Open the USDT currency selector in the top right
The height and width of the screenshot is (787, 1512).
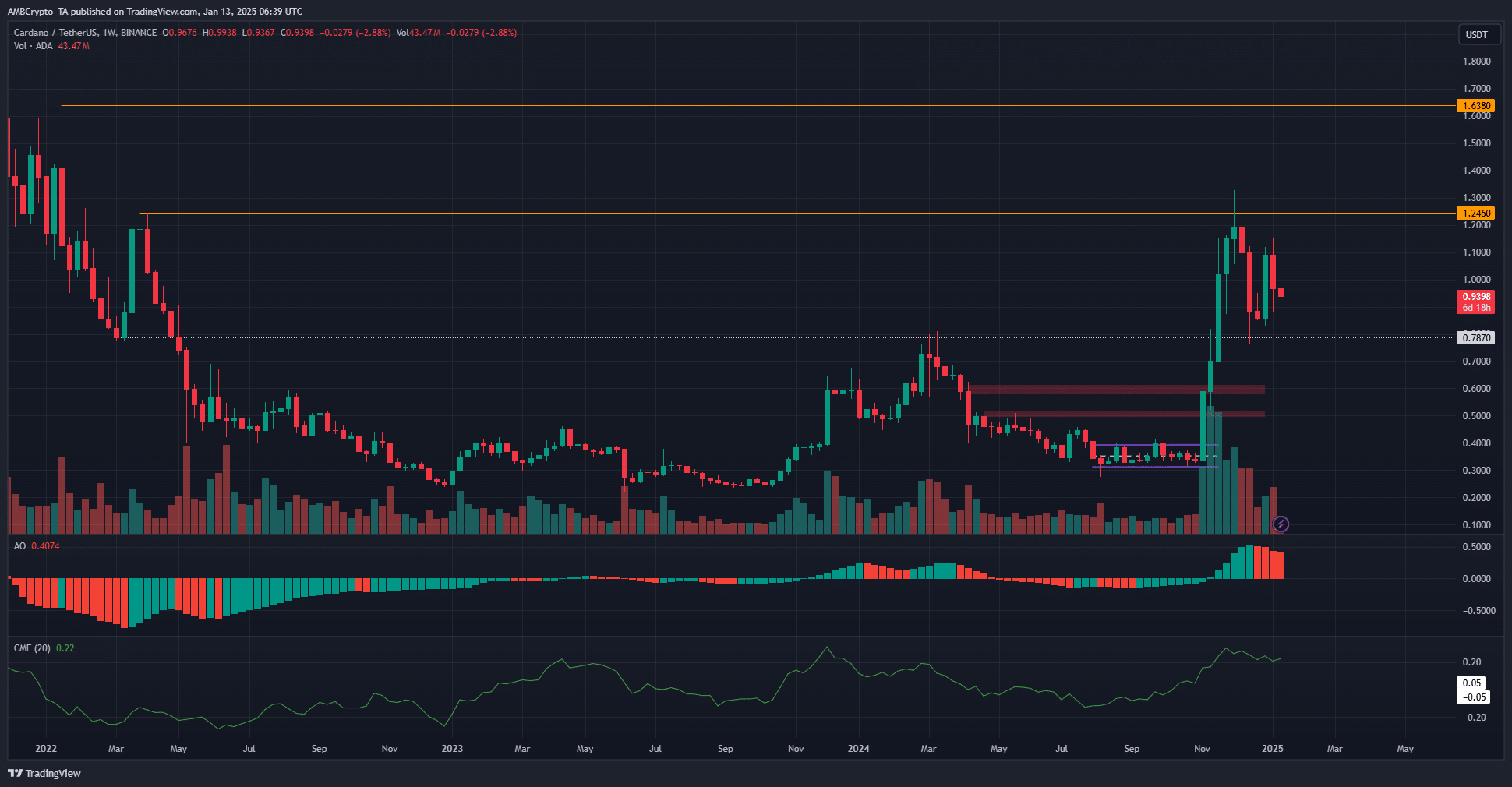coord(1478,34)
